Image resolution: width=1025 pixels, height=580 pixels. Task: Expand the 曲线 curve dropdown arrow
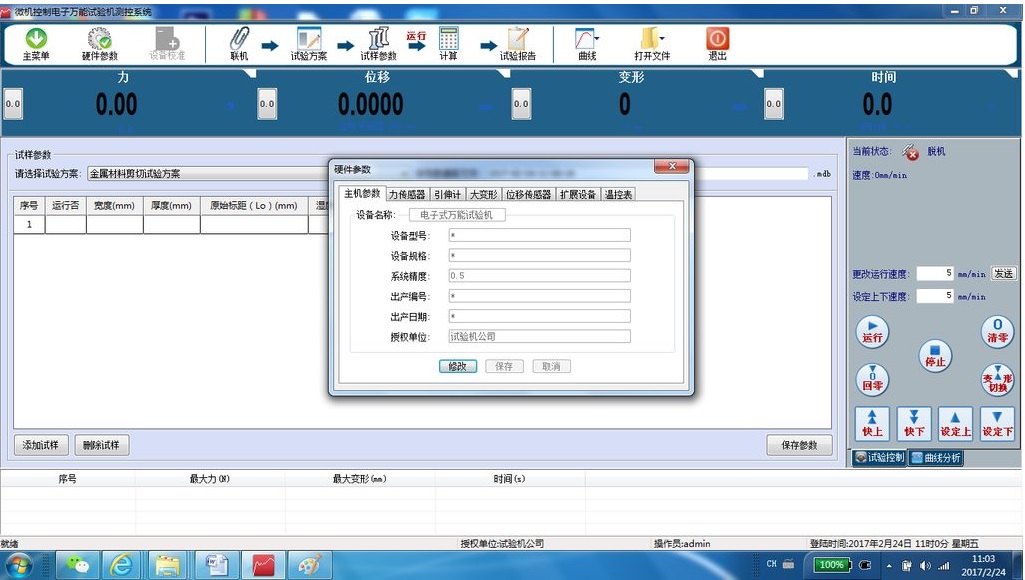click(x=597, y=39)
